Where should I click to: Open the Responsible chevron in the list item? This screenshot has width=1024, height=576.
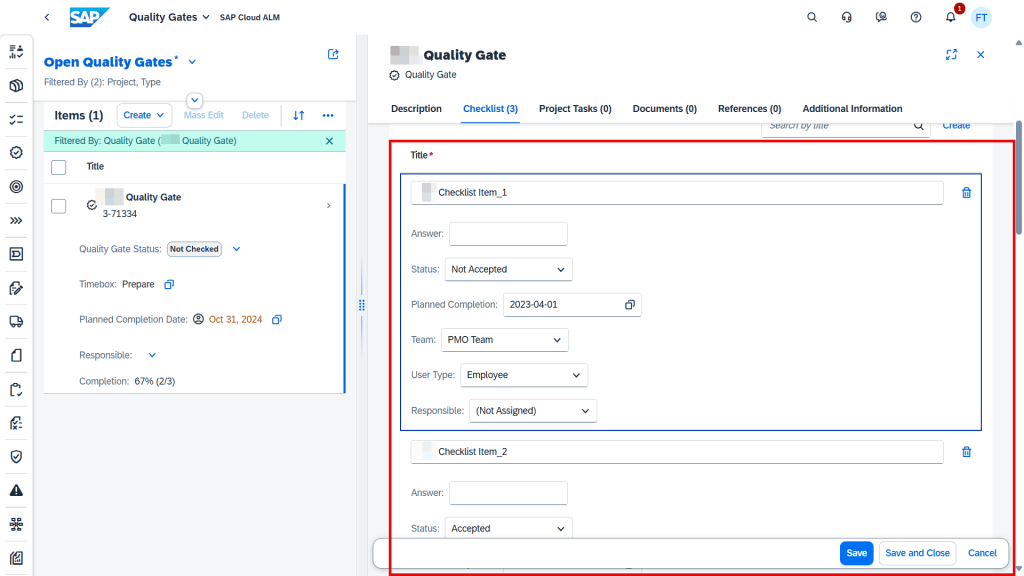pyautogui.click(x=152, y=355)
